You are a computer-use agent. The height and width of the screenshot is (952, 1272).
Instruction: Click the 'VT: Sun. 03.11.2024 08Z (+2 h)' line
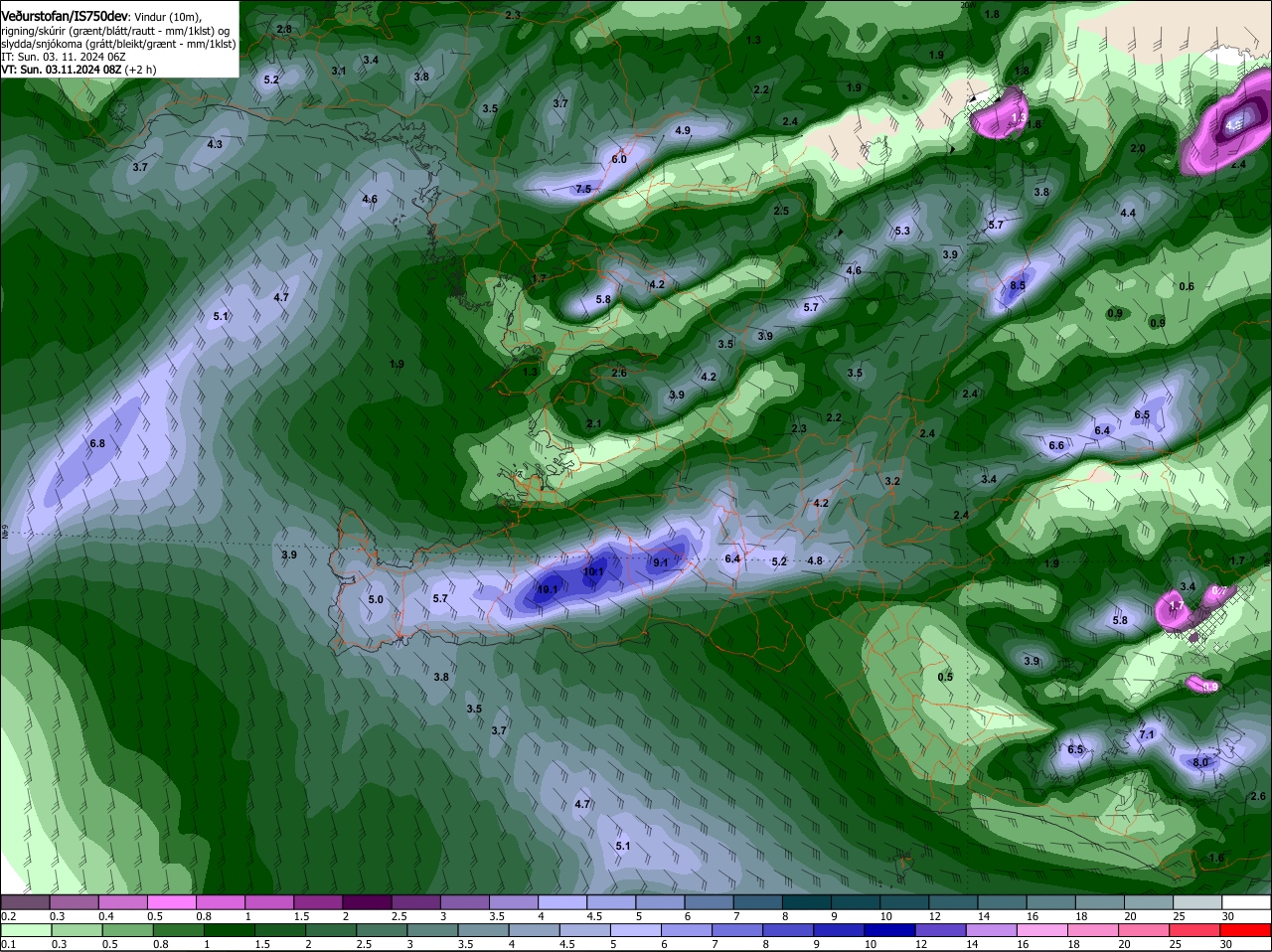coord(79,70)
